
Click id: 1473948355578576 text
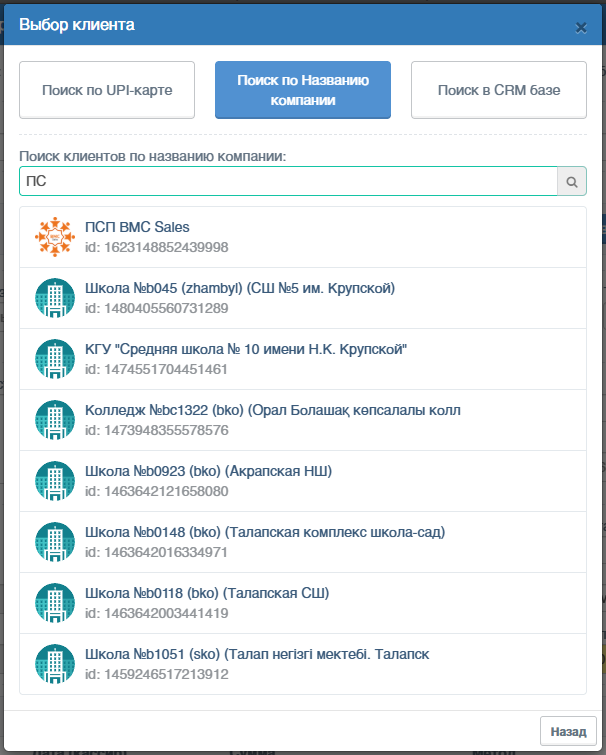point(156,430)
